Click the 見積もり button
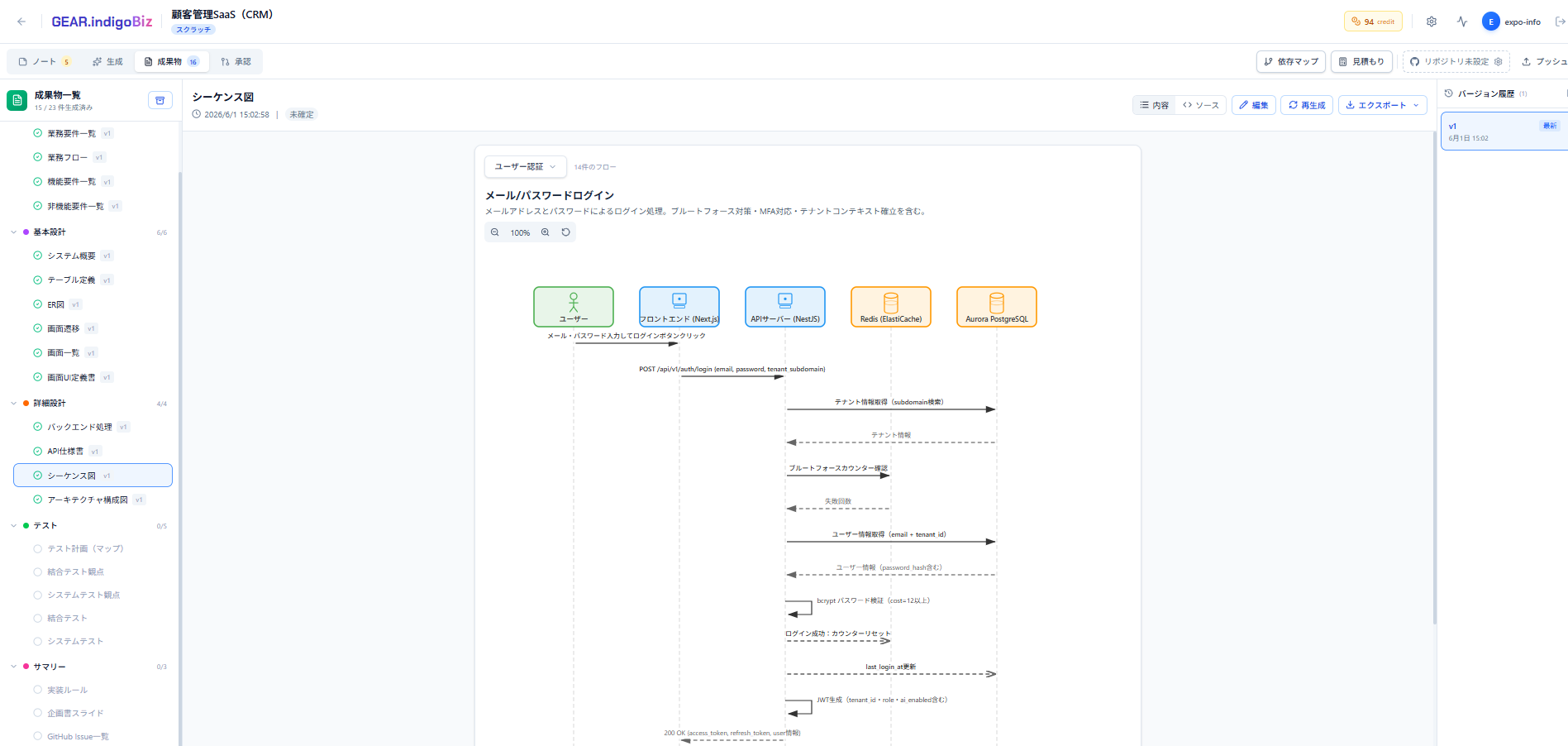1568x746 pixels. point(1361,61)
